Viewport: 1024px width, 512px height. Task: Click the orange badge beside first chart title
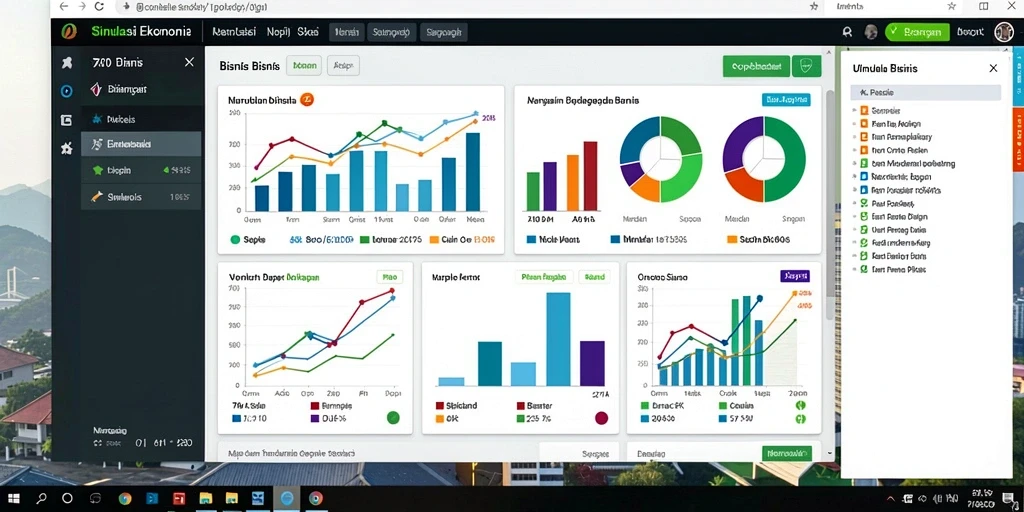point(307,100)
